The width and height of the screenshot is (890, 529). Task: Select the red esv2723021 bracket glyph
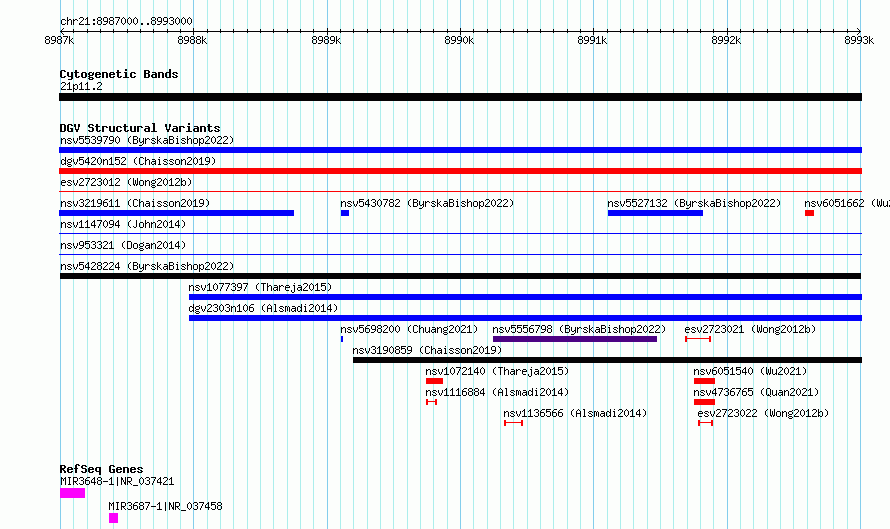pyautogui.click(x=698, y=339)
